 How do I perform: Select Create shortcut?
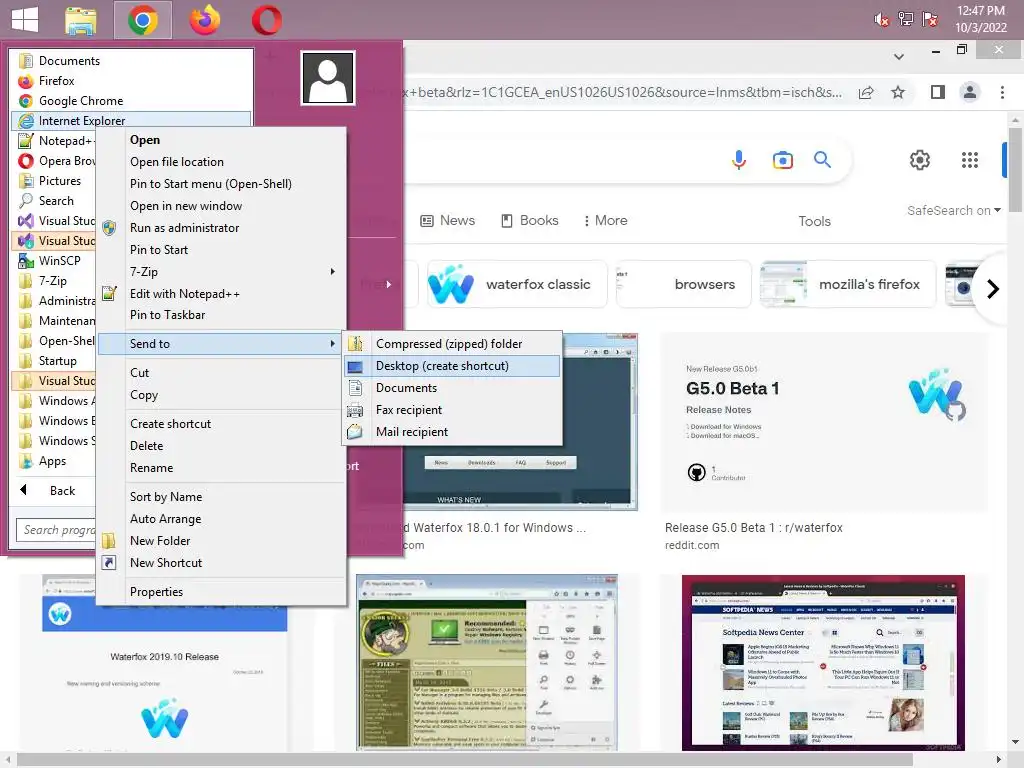[x=170, y=424]
